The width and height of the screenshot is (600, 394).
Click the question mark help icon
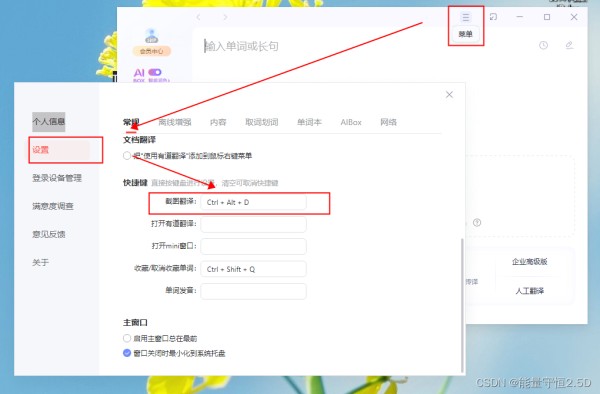(x=477, y=222)
